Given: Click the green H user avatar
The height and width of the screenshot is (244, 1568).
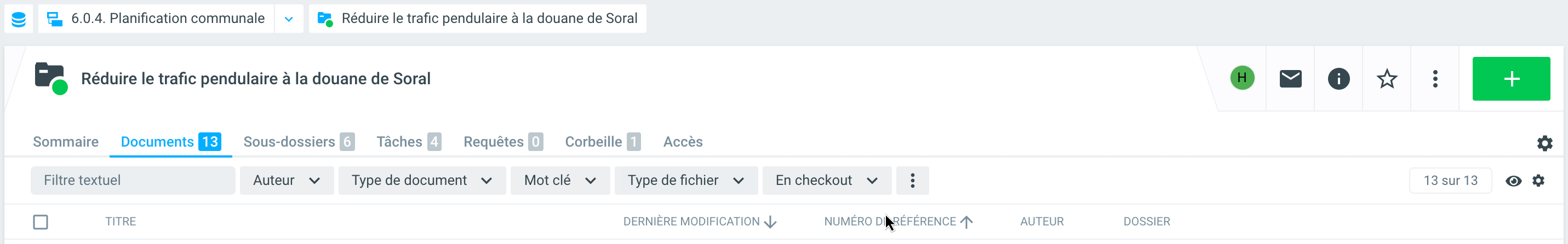Looking at the screenshot, I should [x=1241, y=78].
